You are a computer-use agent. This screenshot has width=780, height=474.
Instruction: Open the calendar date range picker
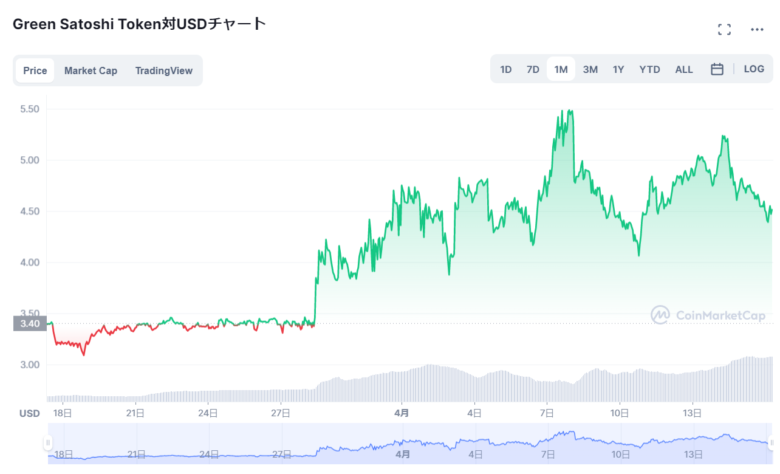[x=717, y=69]
